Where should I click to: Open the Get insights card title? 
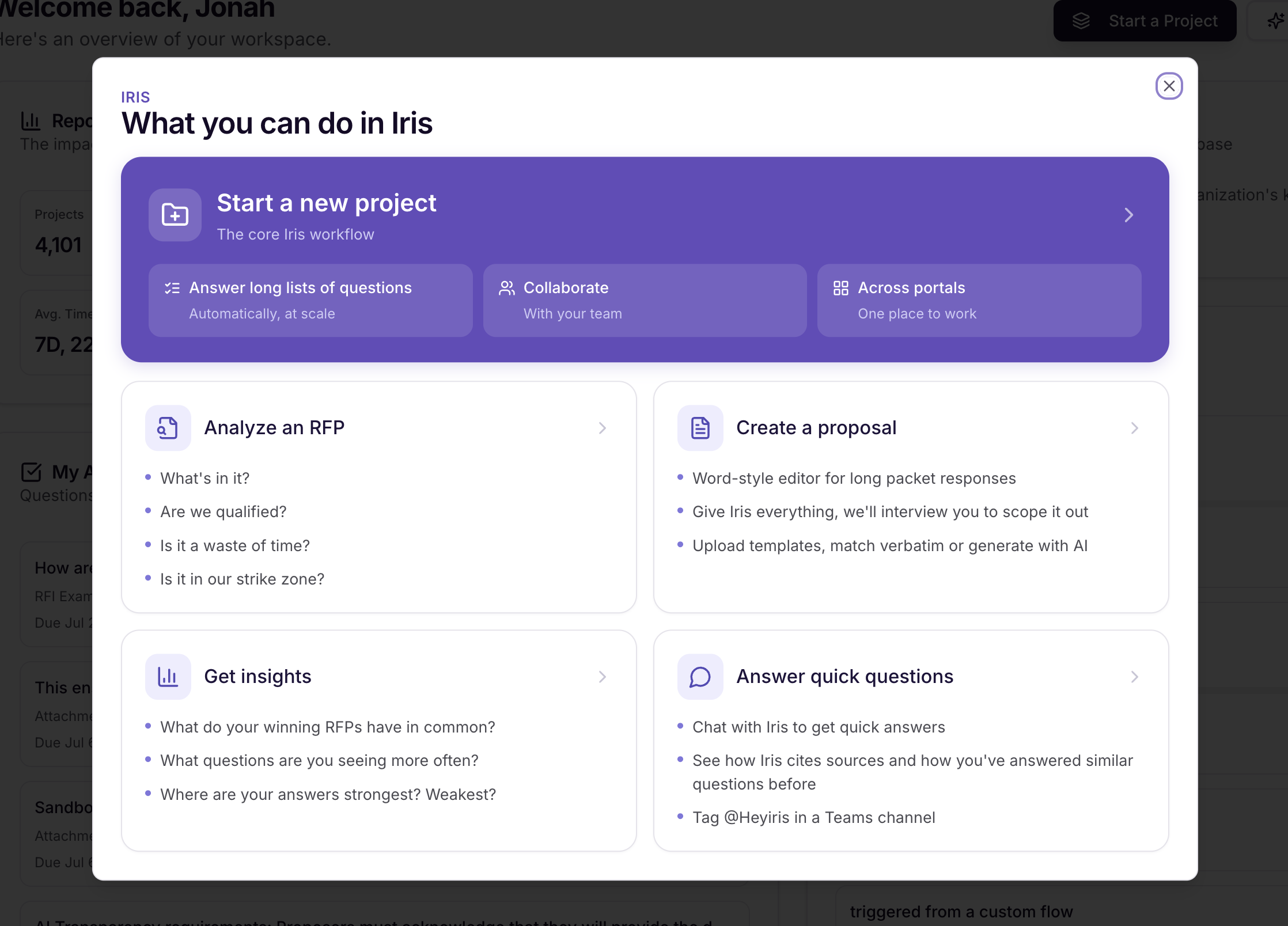257,677
